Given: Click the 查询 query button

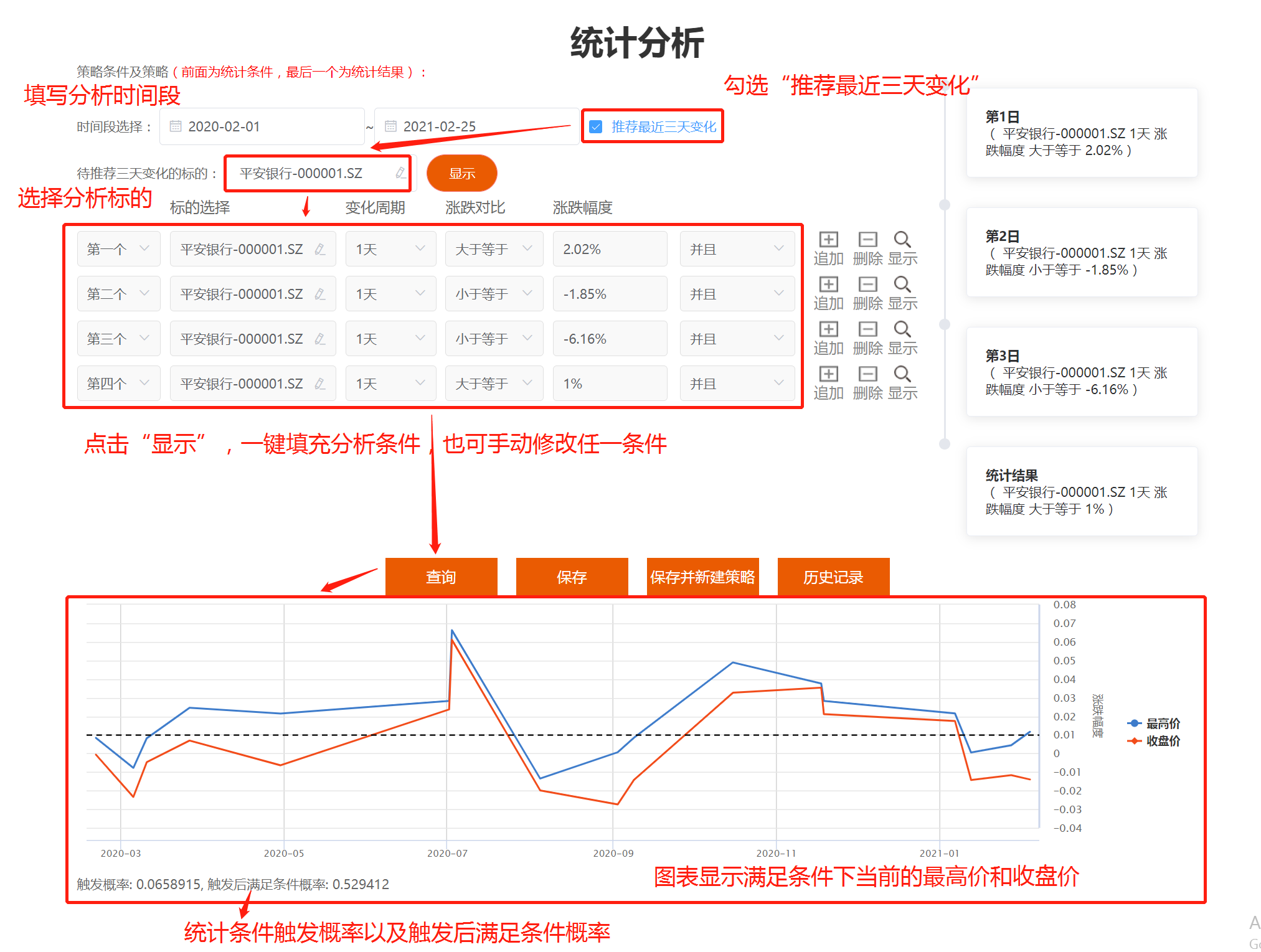Looking at the screenshot, I should 441,577.
